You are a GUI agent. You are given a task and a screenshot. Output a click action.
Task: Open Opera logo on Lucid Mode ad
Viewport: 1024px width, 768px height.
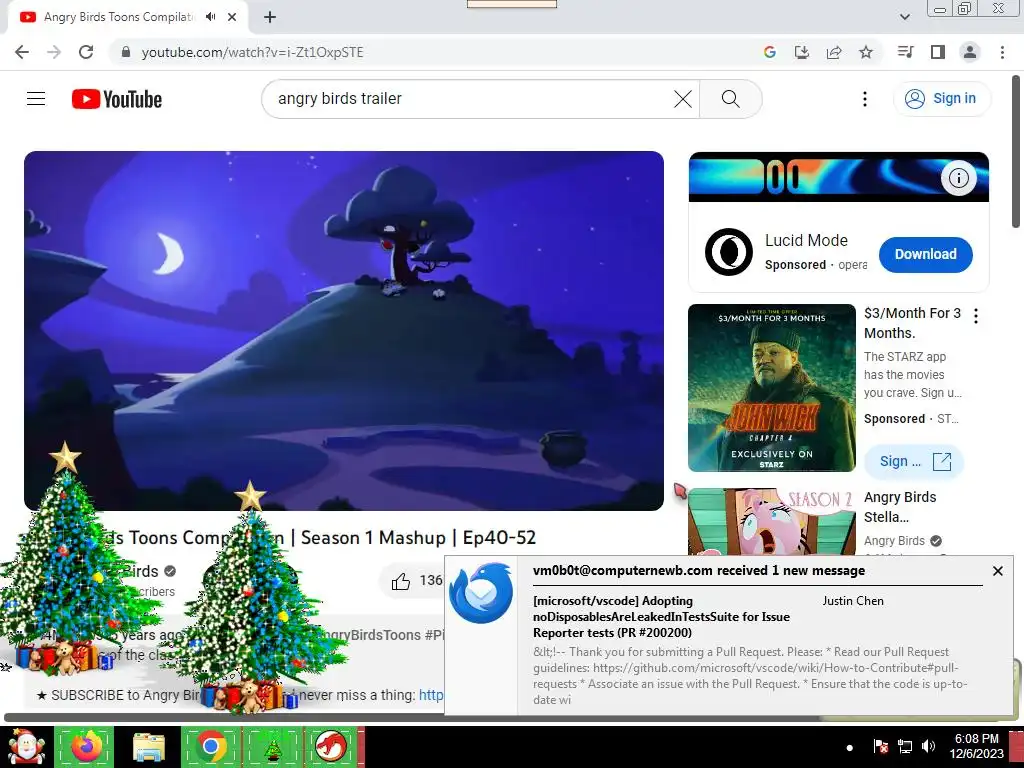(729, 252)
